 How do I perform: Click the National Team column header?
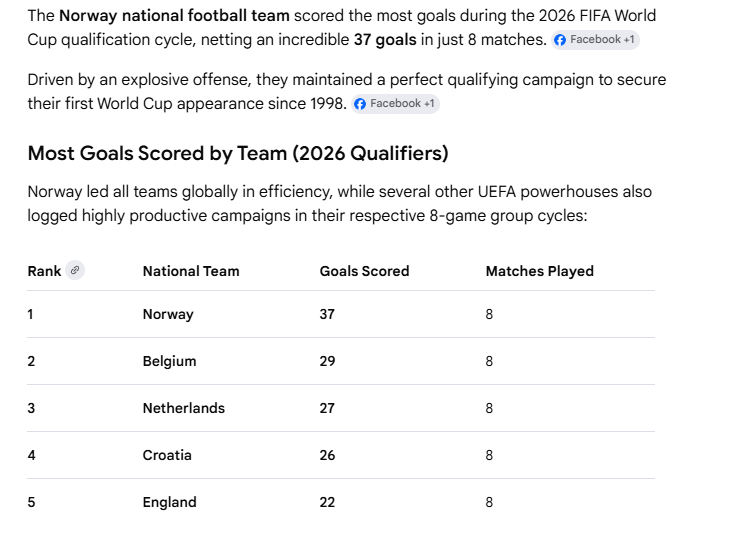coord(191,271)
